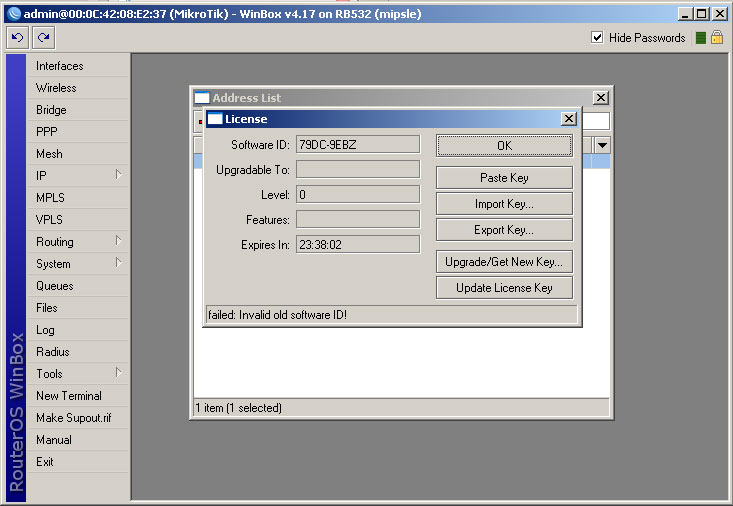
Task: Expand the IP submenu arrow
Action: 118,175
